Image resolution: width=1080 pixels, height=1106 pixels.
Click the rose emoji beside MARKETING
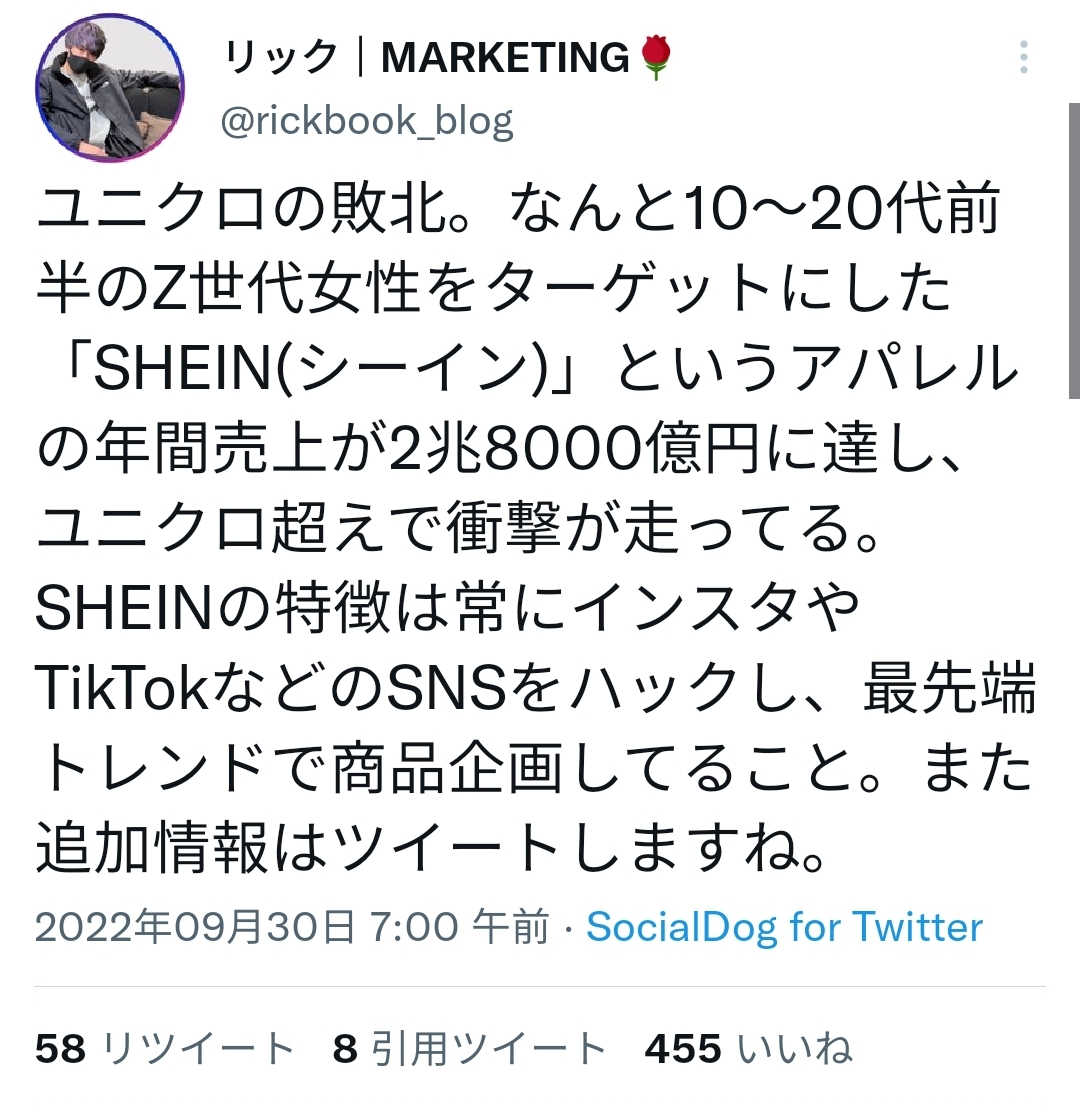pos(656,58)
